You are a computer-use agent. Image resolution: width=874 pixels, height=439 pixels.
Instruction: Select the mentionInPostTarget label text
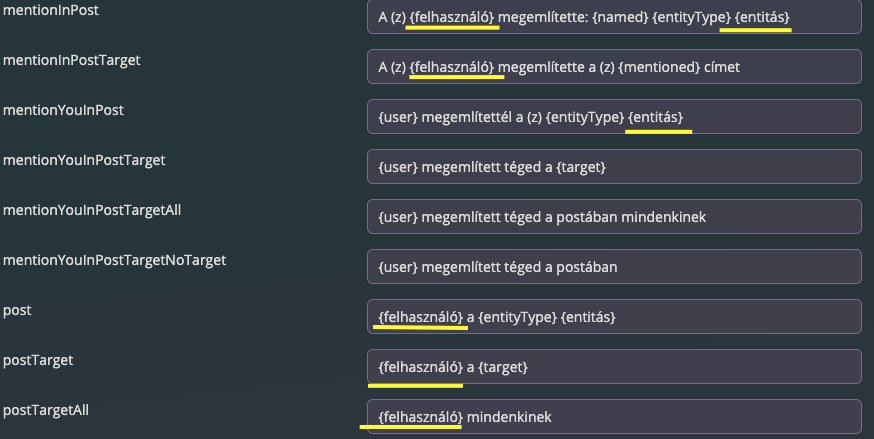[x=72, y=60]
